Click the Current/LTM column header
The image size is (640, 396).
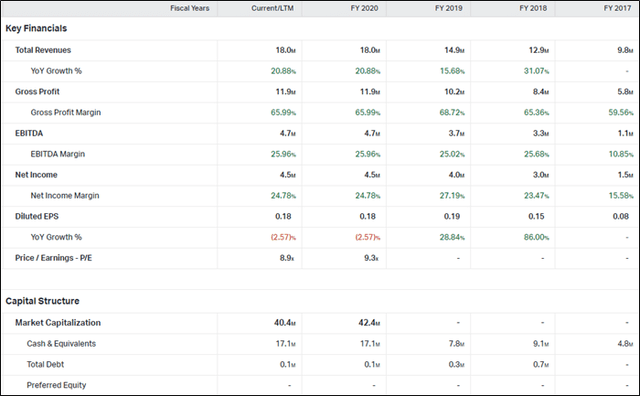coord(272,8)
